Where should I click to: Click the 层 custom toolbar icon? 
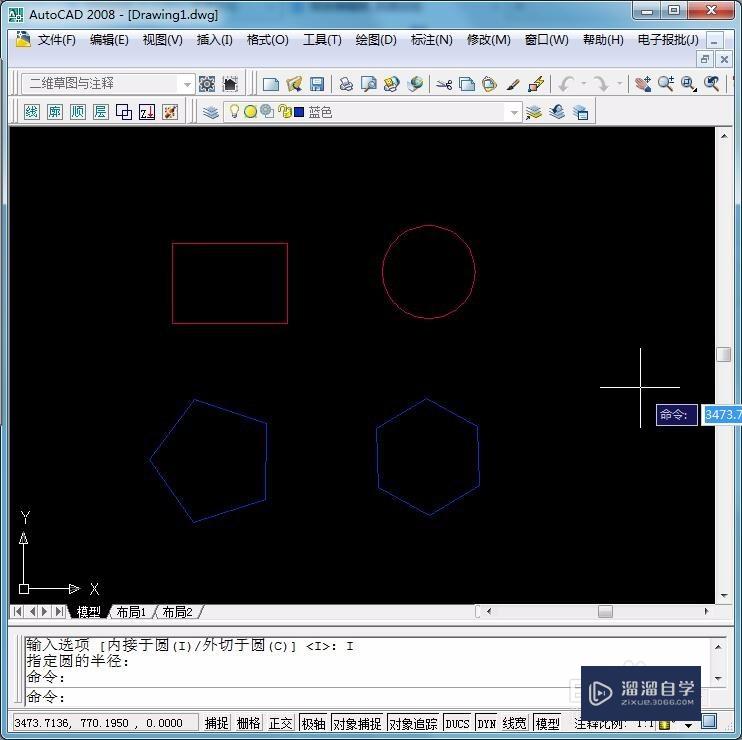pyautogui.click(x=101, y=112)
